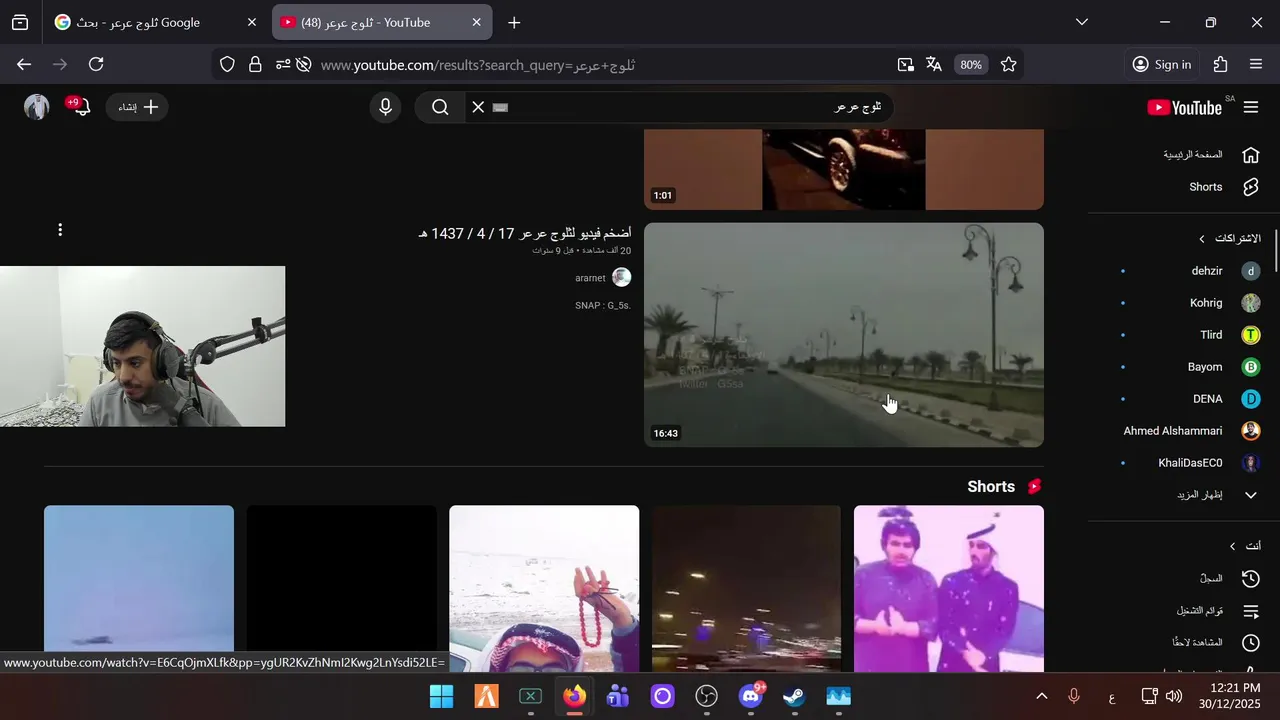Open the 80% zoom level indicator

coord(970,64)
